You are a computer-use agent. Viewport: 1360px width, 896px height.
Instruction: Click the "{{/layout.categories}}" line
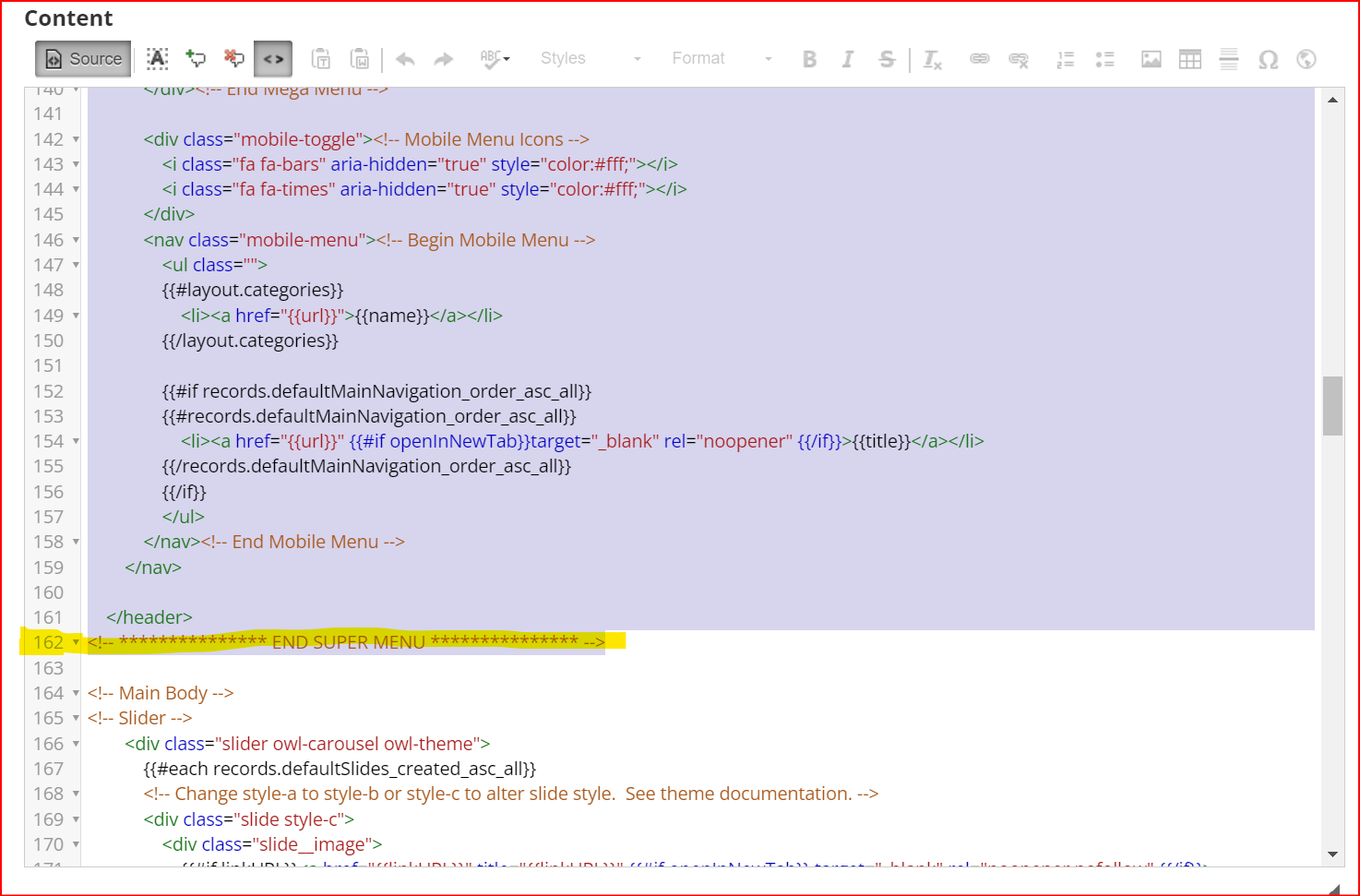click(250, 340)
